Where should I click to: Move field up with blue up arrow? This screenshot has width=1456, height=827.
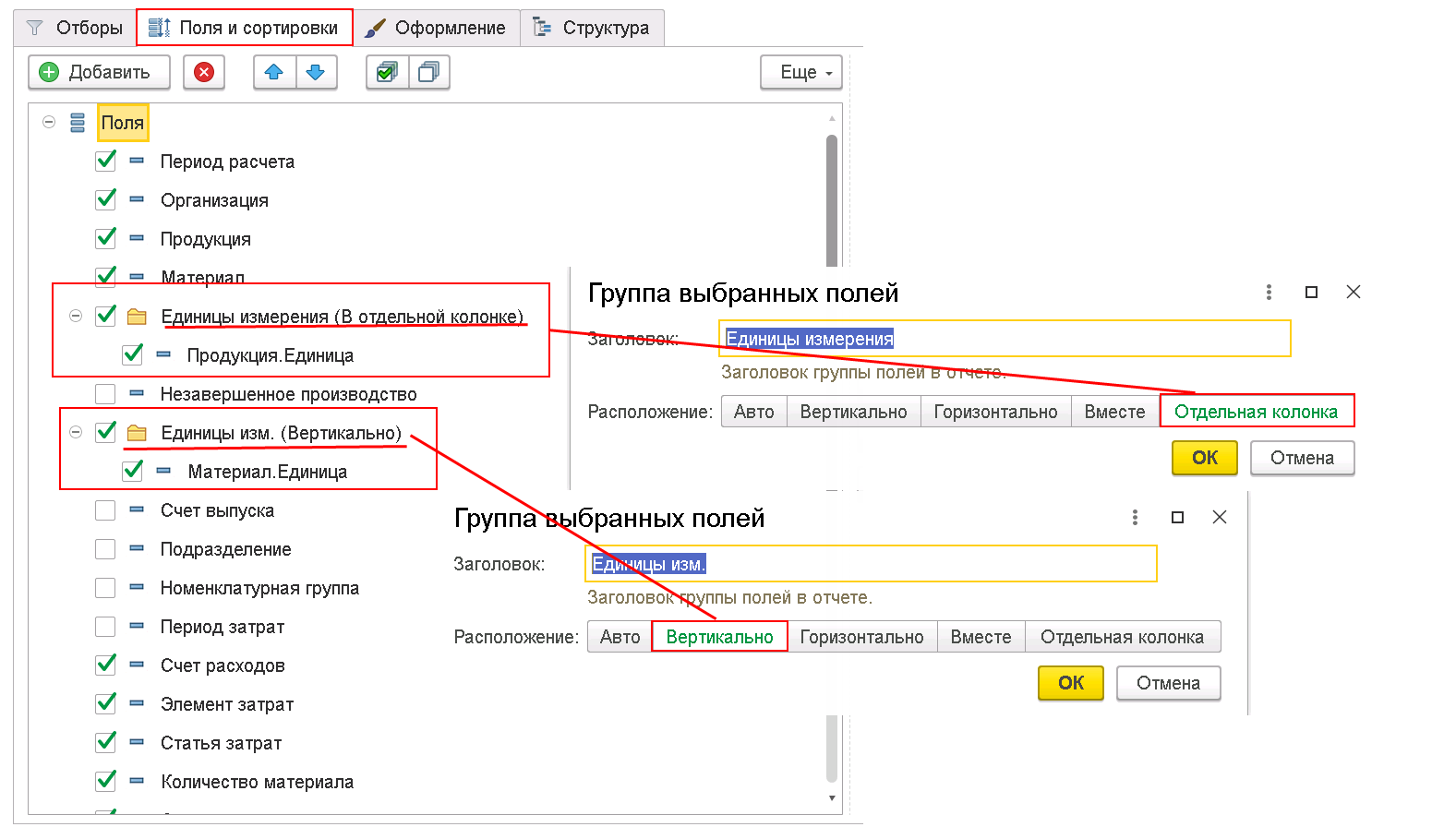coord(274,72)
